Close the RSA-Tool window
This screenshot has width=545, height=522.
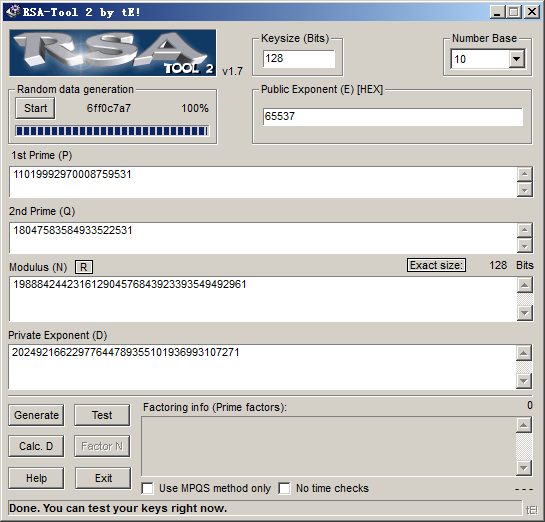click(532, 12)
